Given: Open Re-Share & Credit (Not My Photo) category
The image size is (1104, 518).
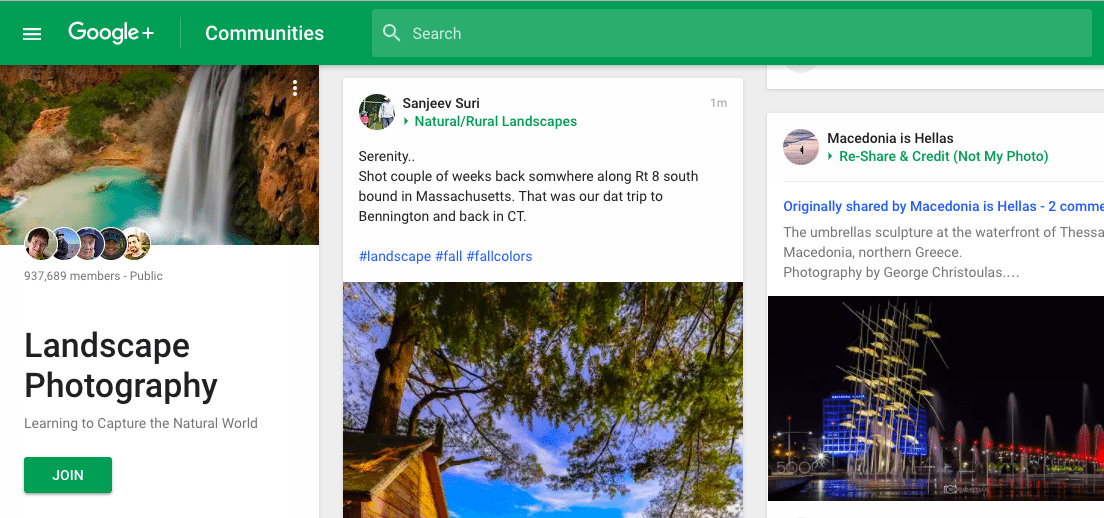Looking at the screenshot, I should 943,156.
